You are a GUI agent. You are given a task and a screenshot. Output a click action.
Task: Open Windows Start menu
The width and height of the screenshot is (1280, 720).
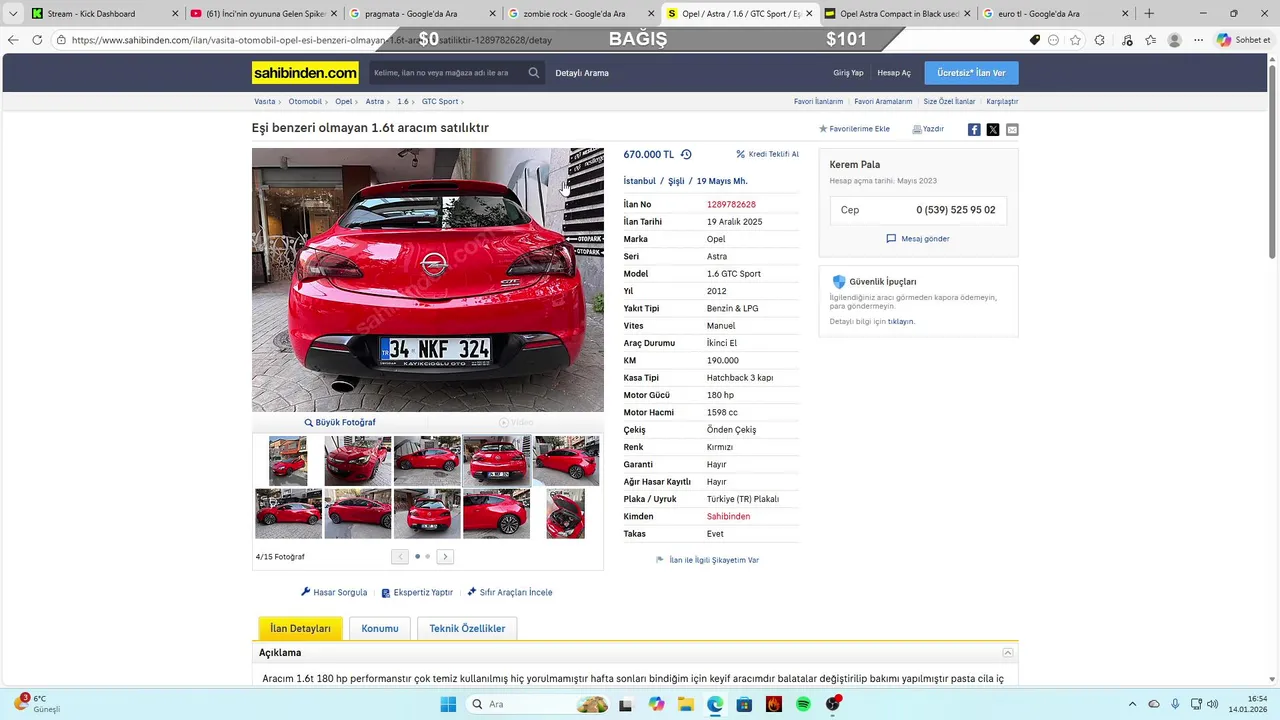click(448, 704)
